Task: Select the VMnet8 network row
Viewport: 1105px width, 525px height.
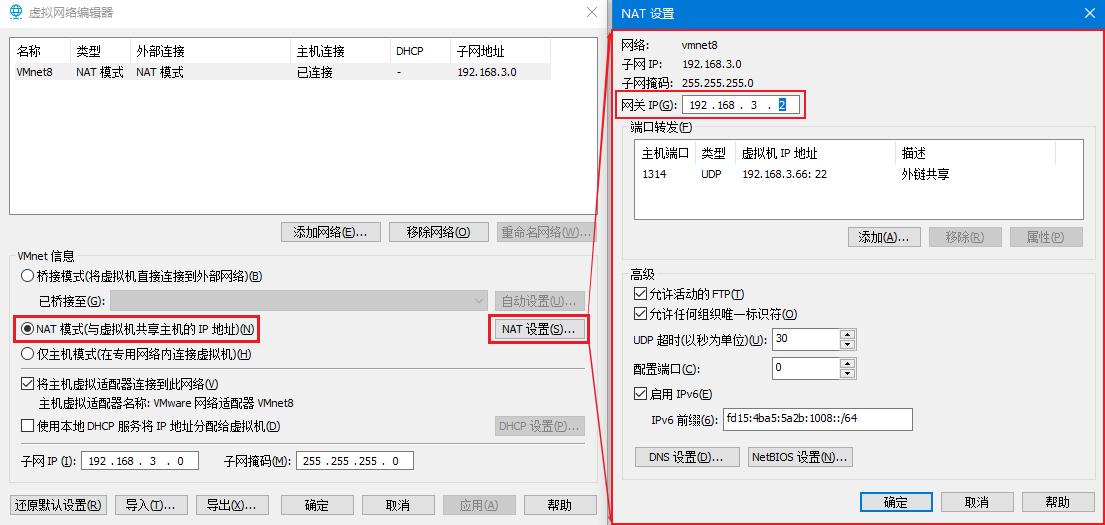Action: (x=280, y=72)
